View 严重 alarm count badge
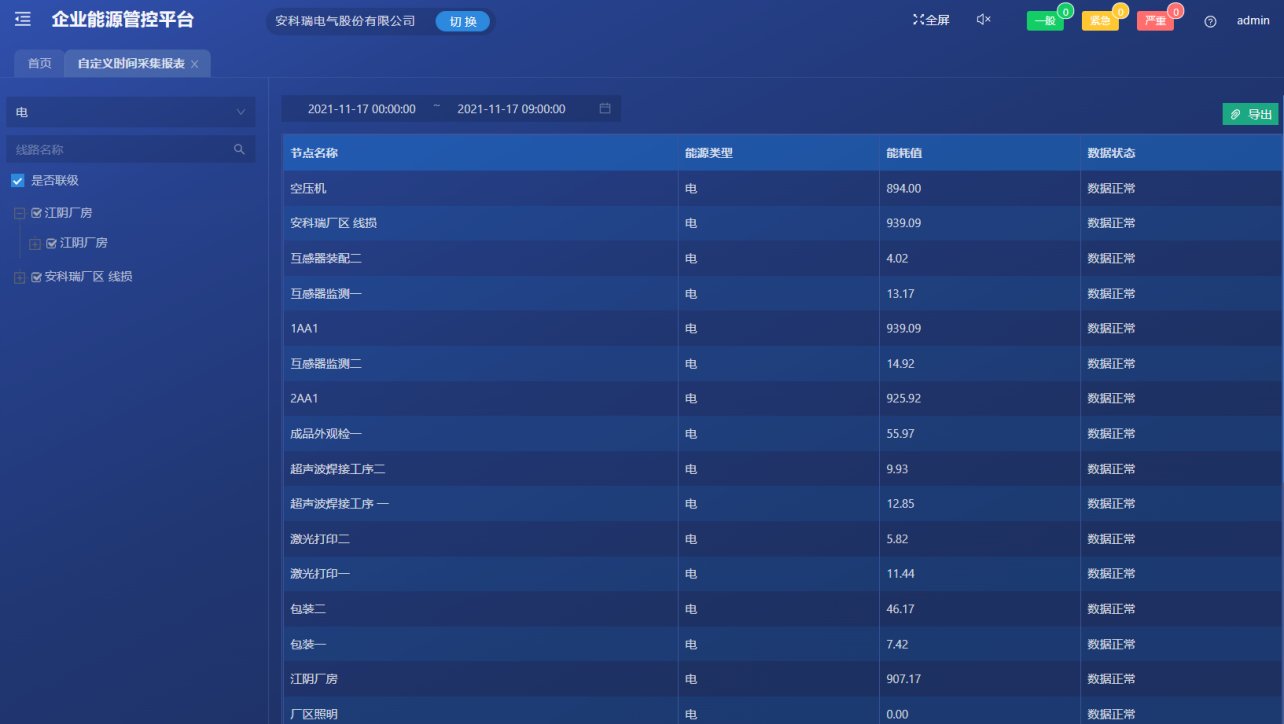The image size is (1284, 724). (1177, 11)
